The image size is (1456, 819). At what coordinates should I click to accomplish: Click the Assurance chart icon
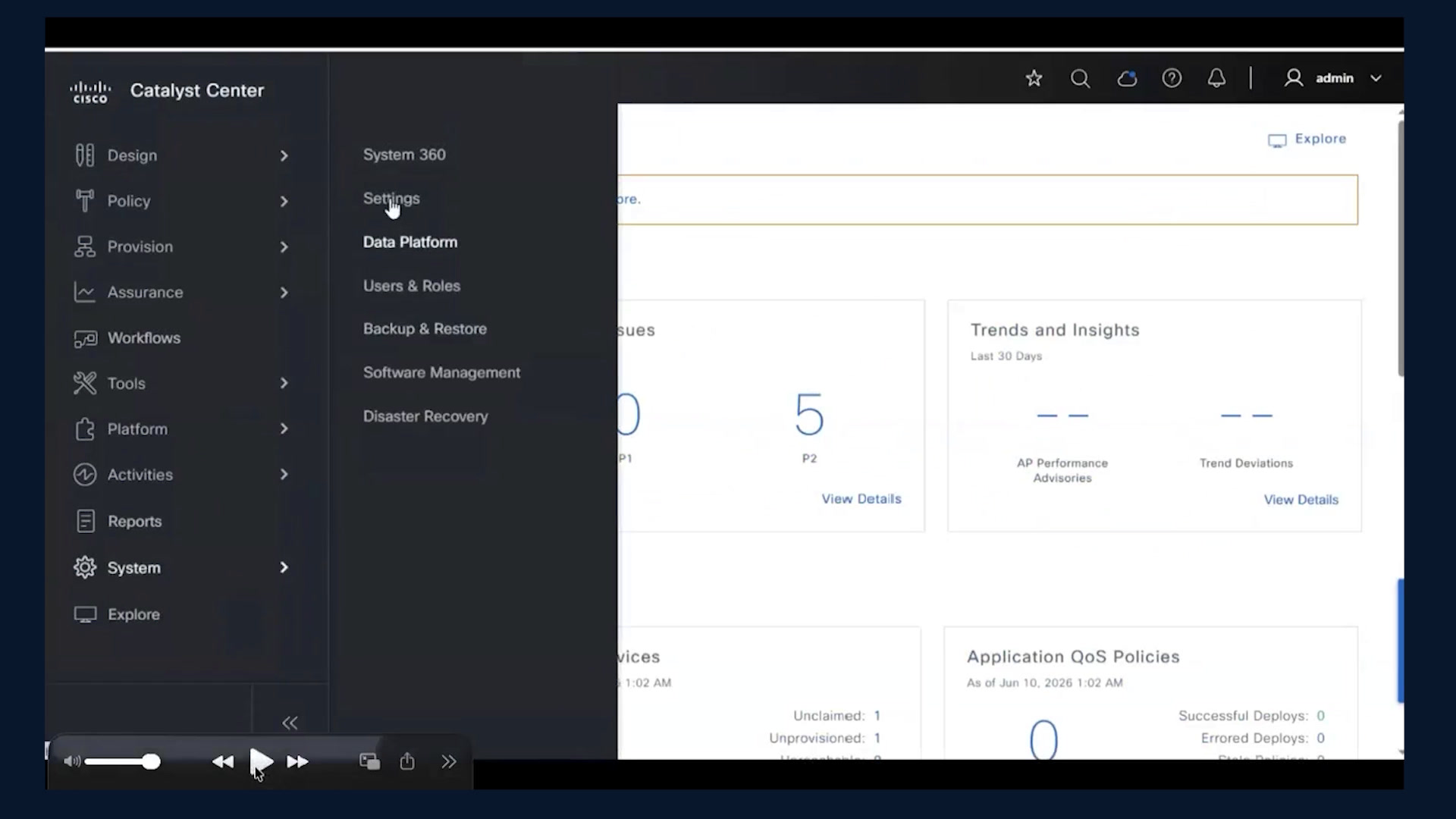pyautogui.click(x=85, y=292)
